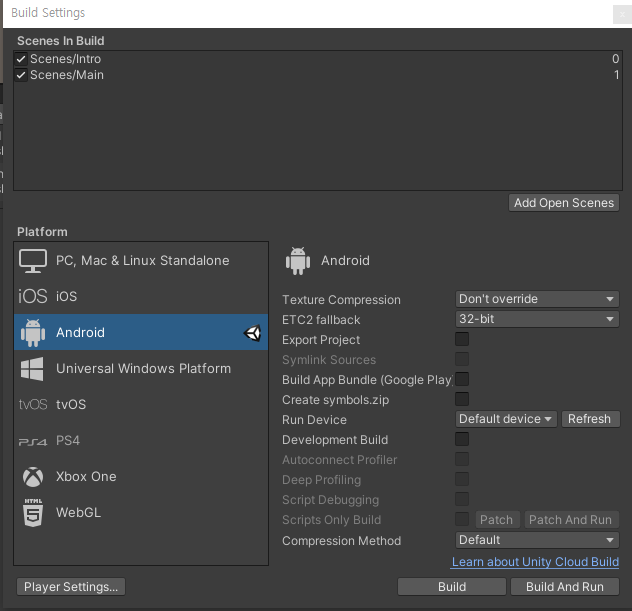The image size is (632, 611).
Task: Enable the Development Build checkbox
Action: [462, 439]
